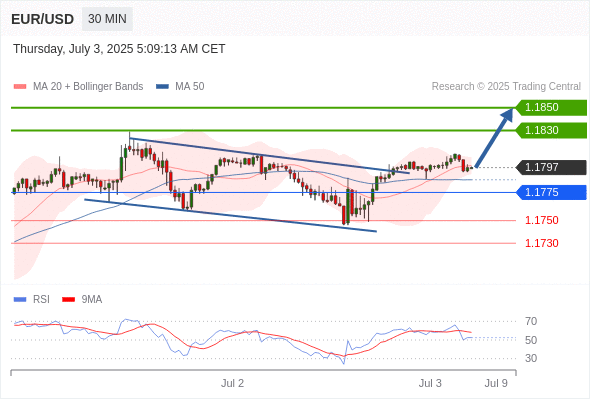This screenshot has width=590, height=400.
Task: Toggle the MA 50 legend entry
Action: click(180, 87)
